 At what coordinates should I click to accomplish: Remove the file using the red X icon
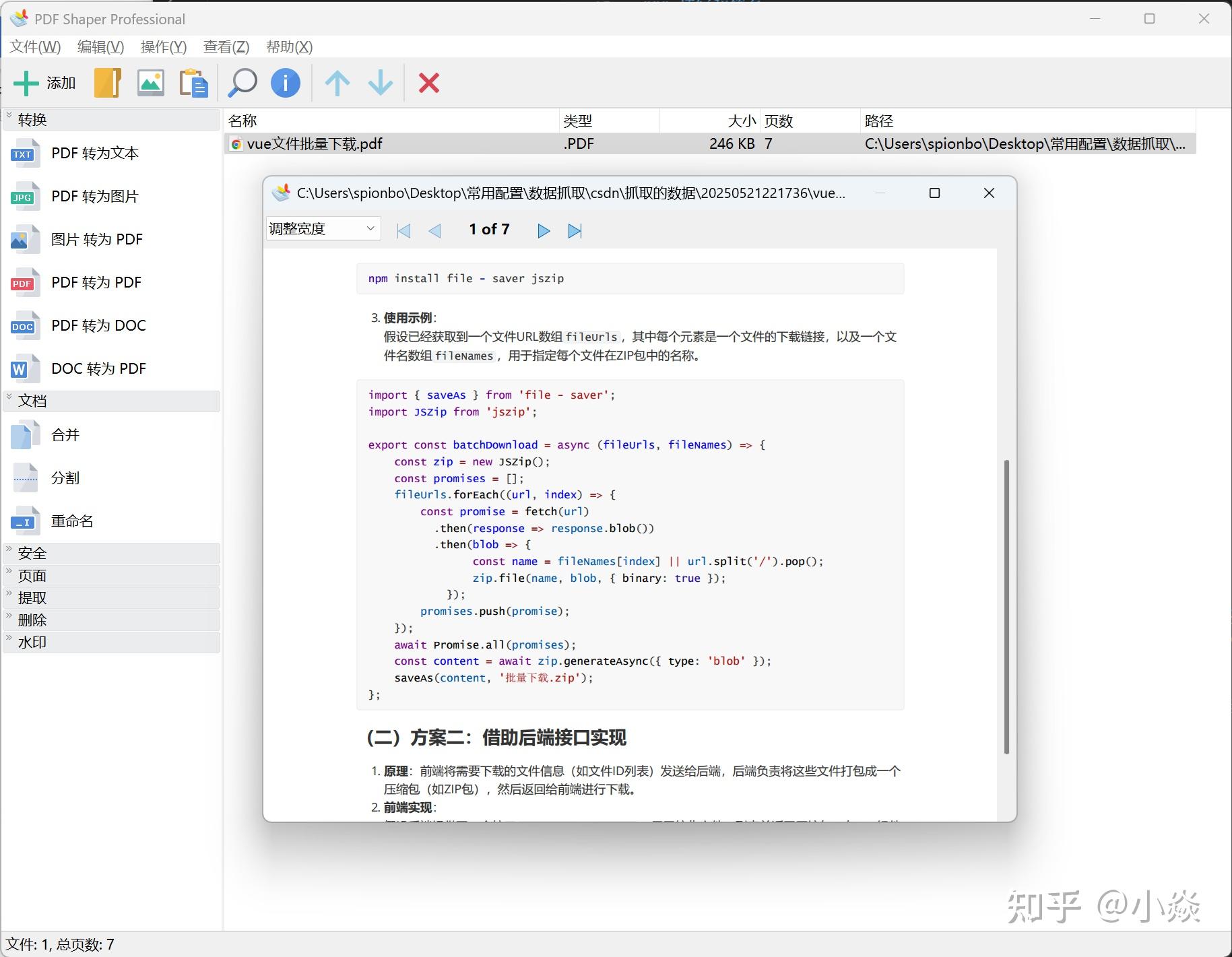[x=429, y=83]
